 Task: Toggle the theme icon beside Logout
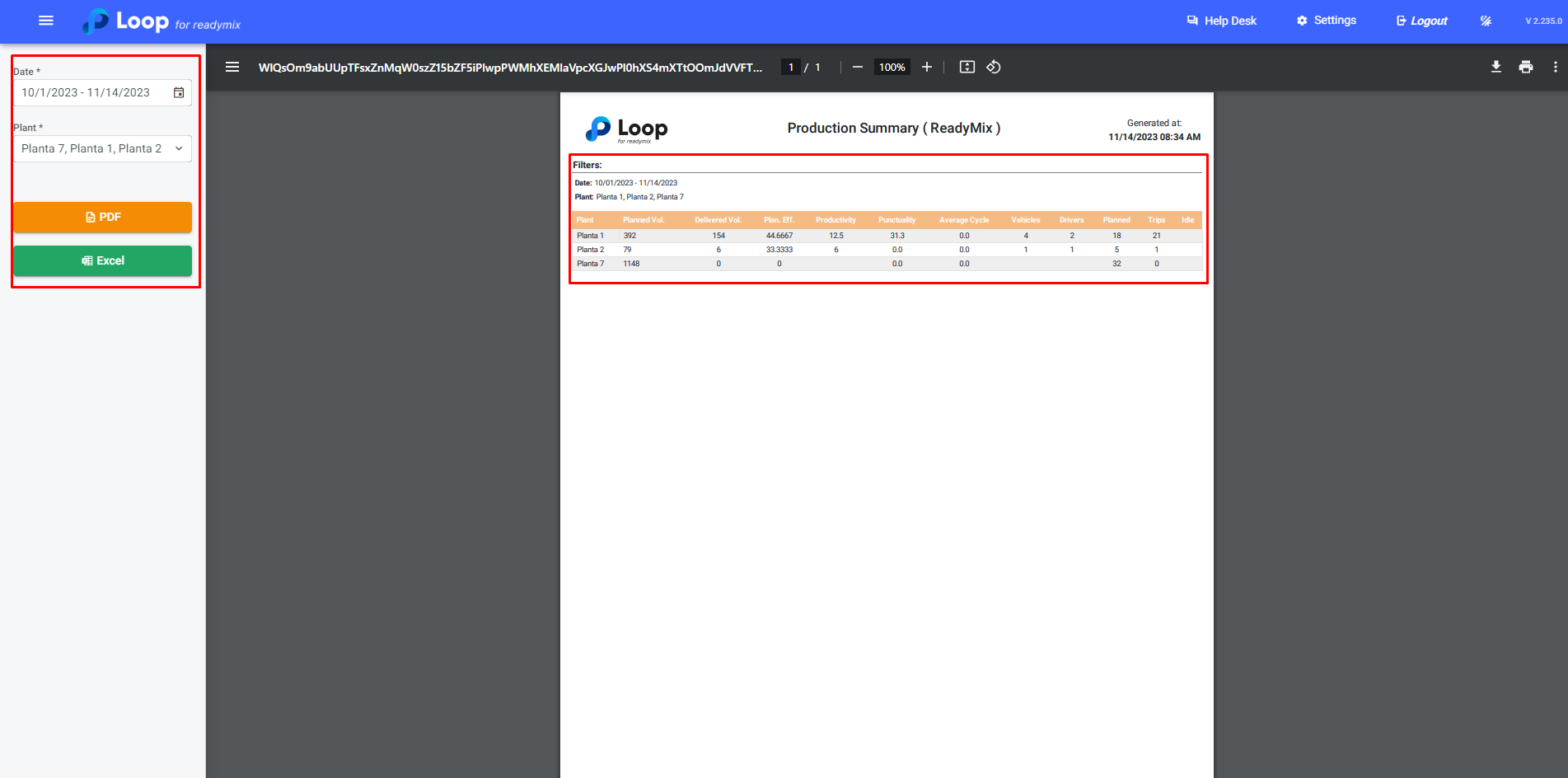point(1486,21)
